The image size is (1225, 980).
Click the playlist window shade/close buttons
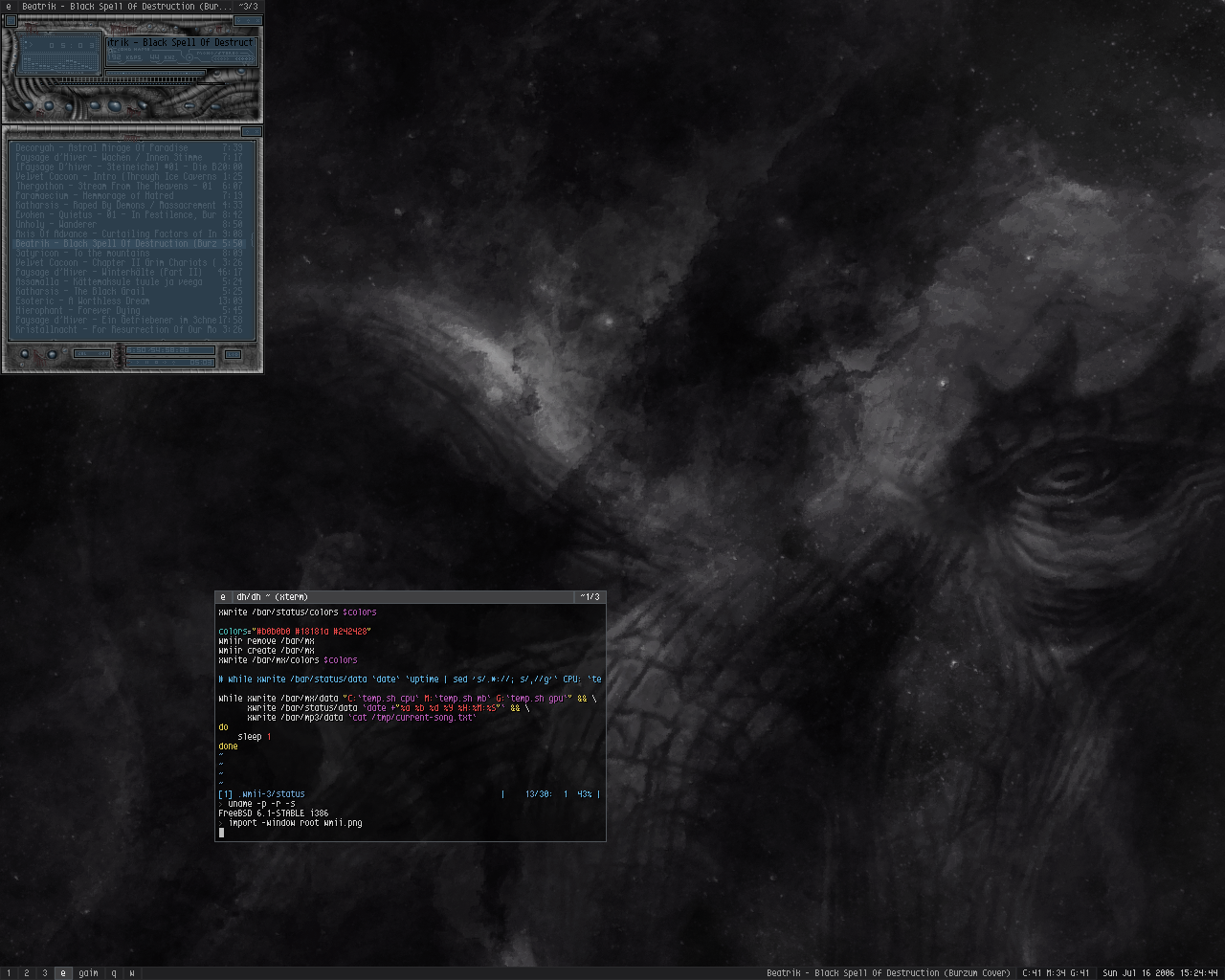pos(251,131)
